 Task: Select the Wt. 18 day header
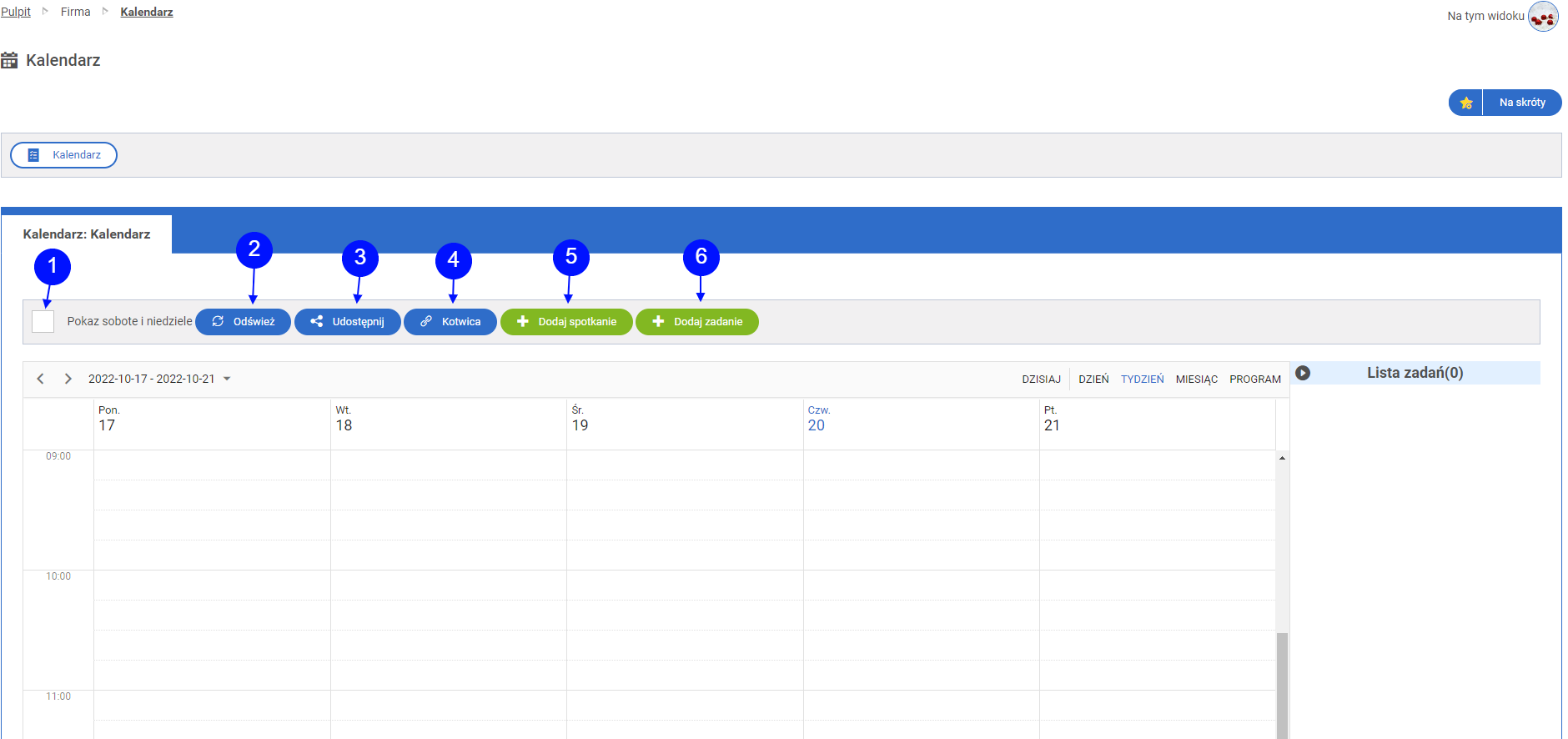click(449, 425)
